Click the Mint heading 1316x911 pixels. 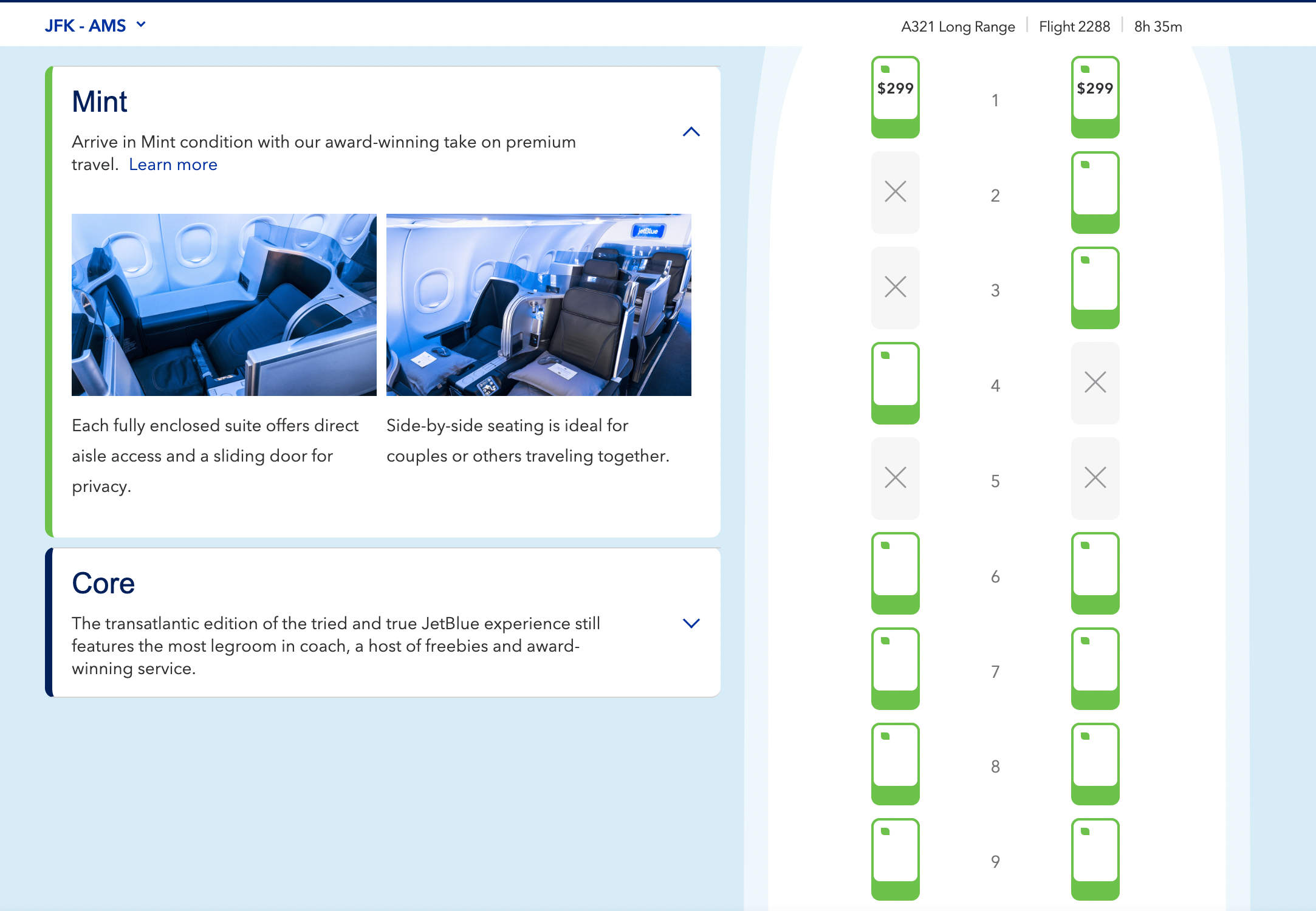click(100, 101)
